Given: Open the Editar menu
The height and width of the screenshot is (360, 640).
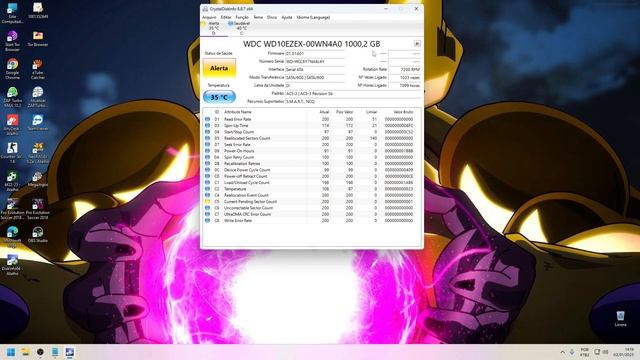Looking at the screenshot, I should click(226, 18).
